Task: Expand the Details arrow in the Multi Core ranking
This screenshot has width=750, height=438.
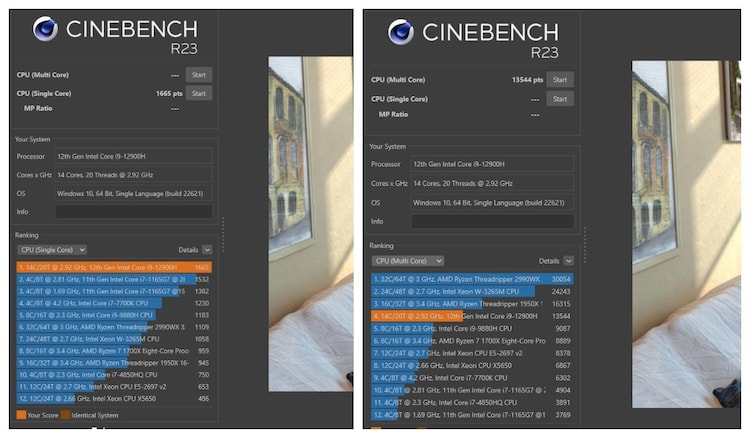Action: tap(569, 260)
